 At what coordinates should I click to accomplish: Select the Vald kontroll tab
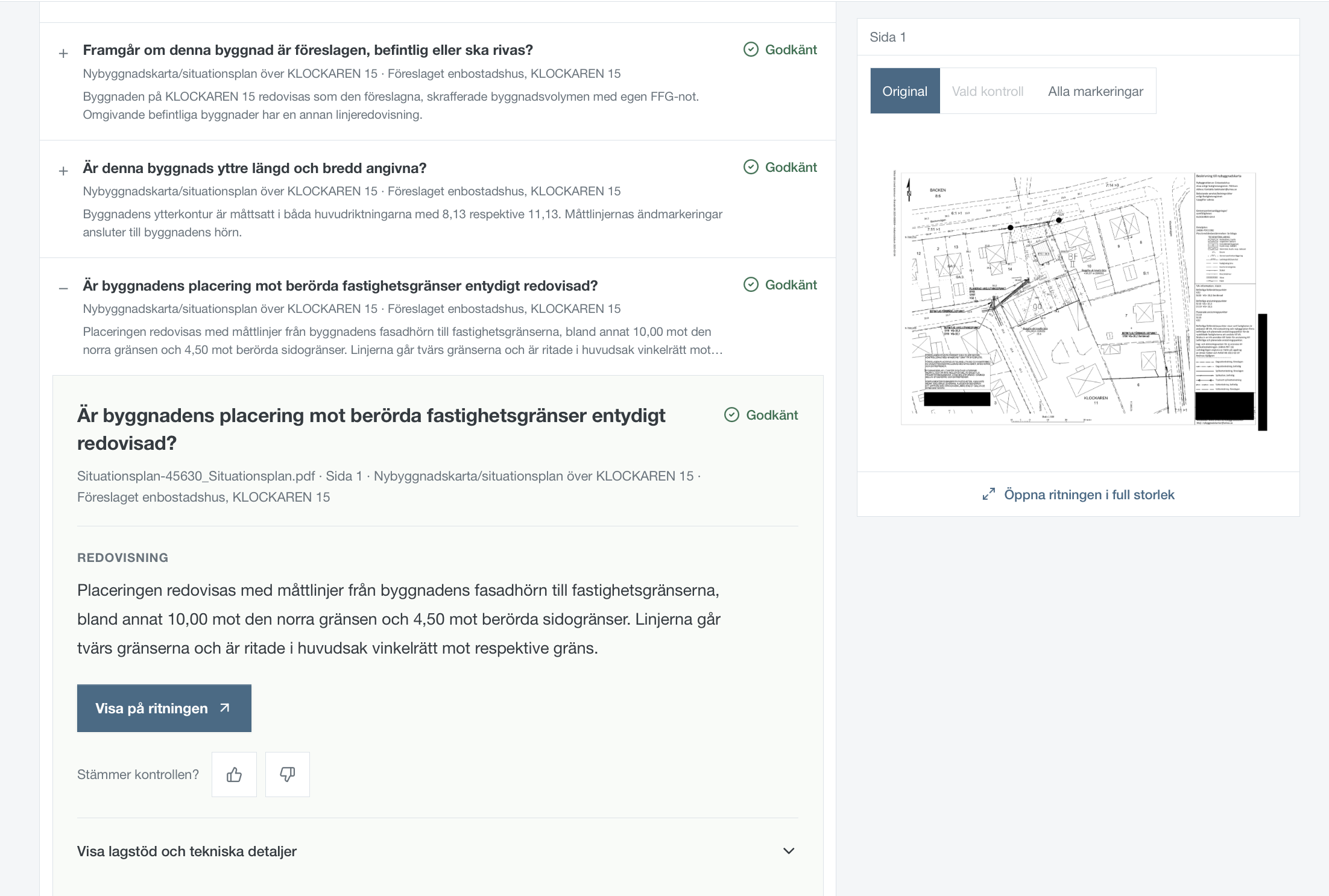coord(988,91)
